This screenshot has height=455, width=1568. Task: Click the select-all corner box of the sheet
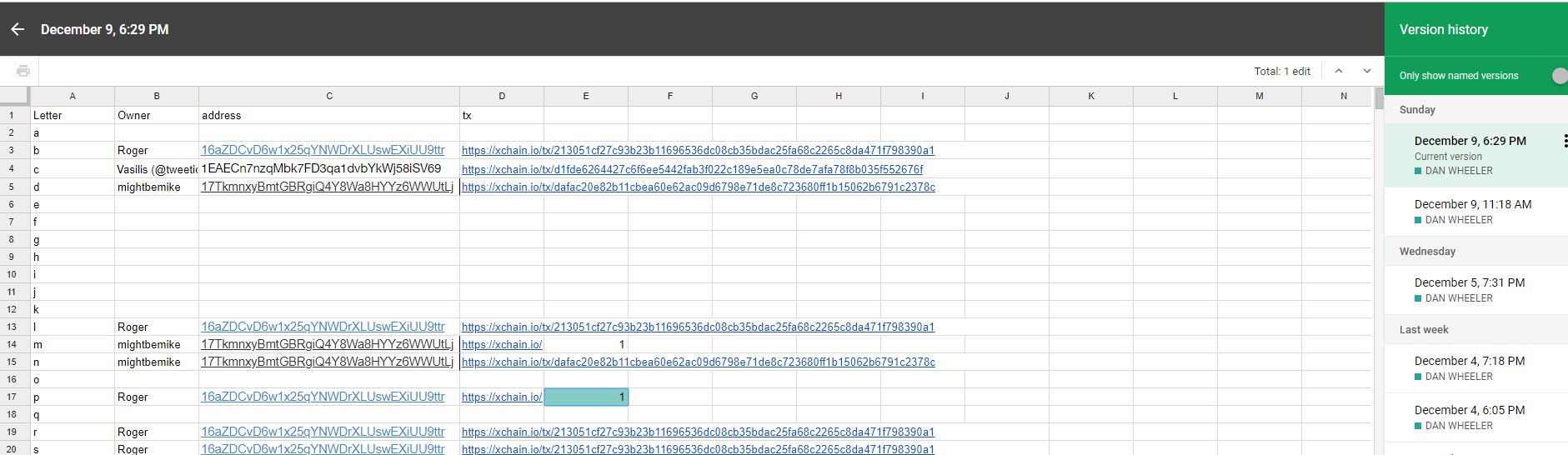click(x=14, y=96)
